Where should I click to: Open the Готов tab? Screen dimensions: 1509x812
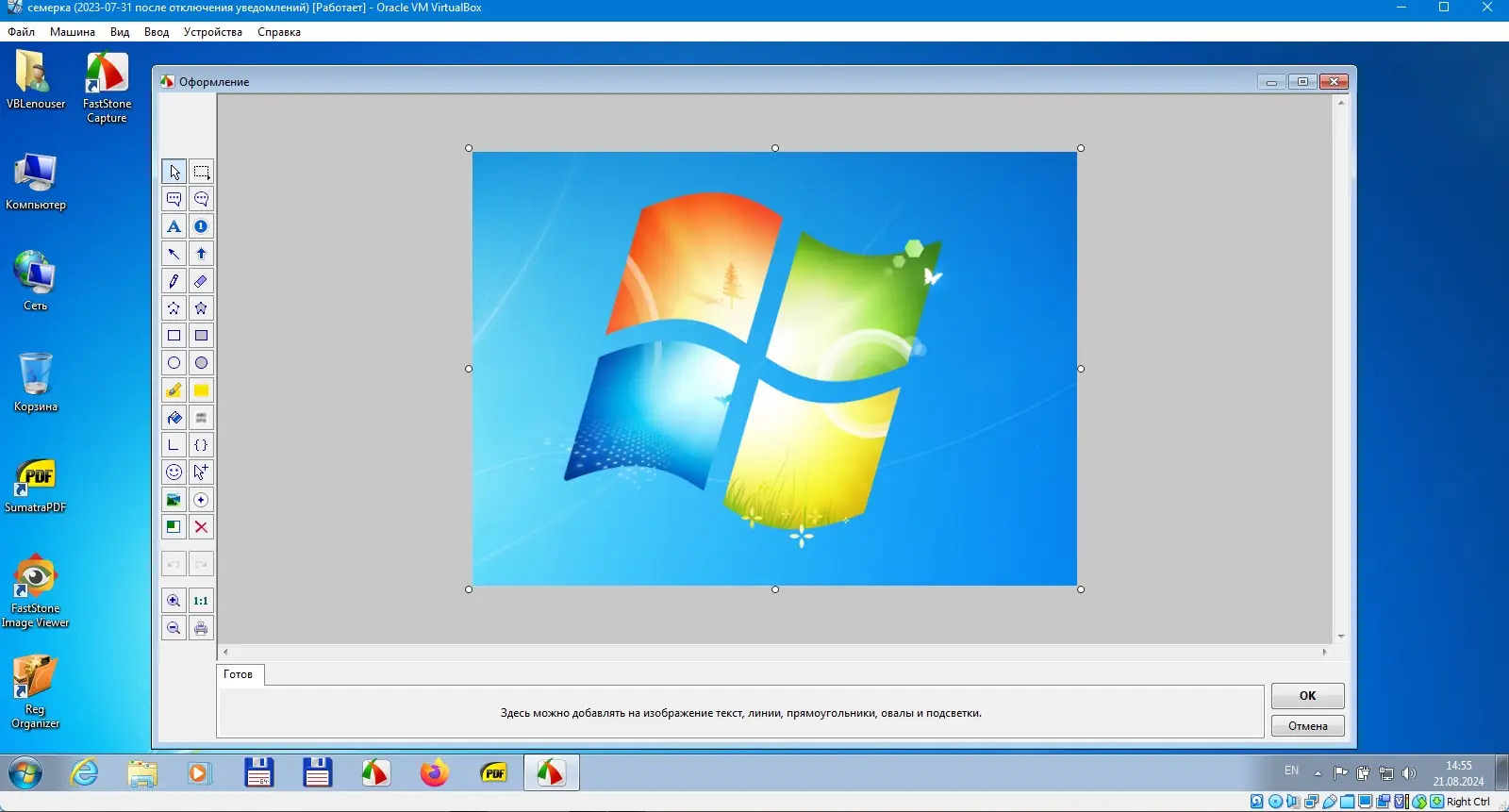239,674
